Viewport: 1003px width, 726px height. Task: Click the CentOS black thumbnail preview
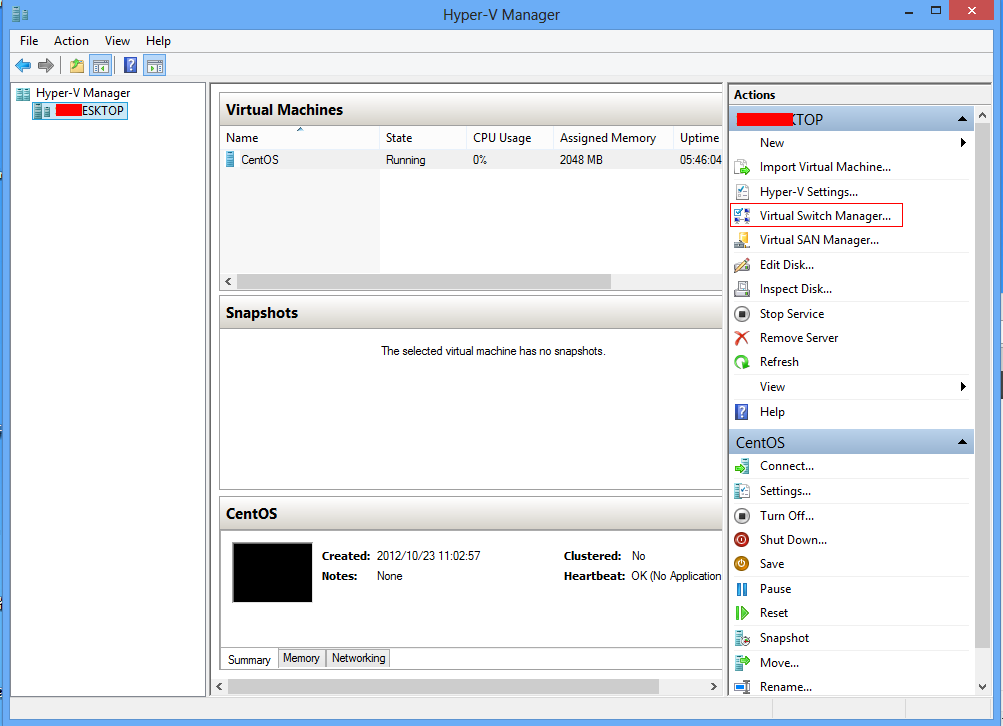point(272,572)
